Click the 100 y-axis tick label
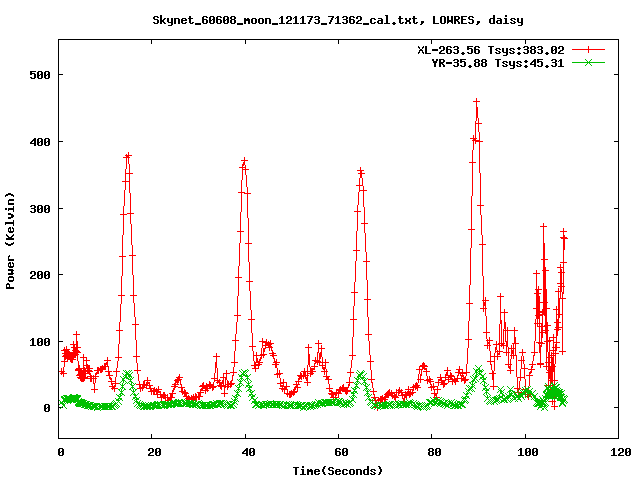This screenshot has height=480, width=640. (x=40, y=342)
